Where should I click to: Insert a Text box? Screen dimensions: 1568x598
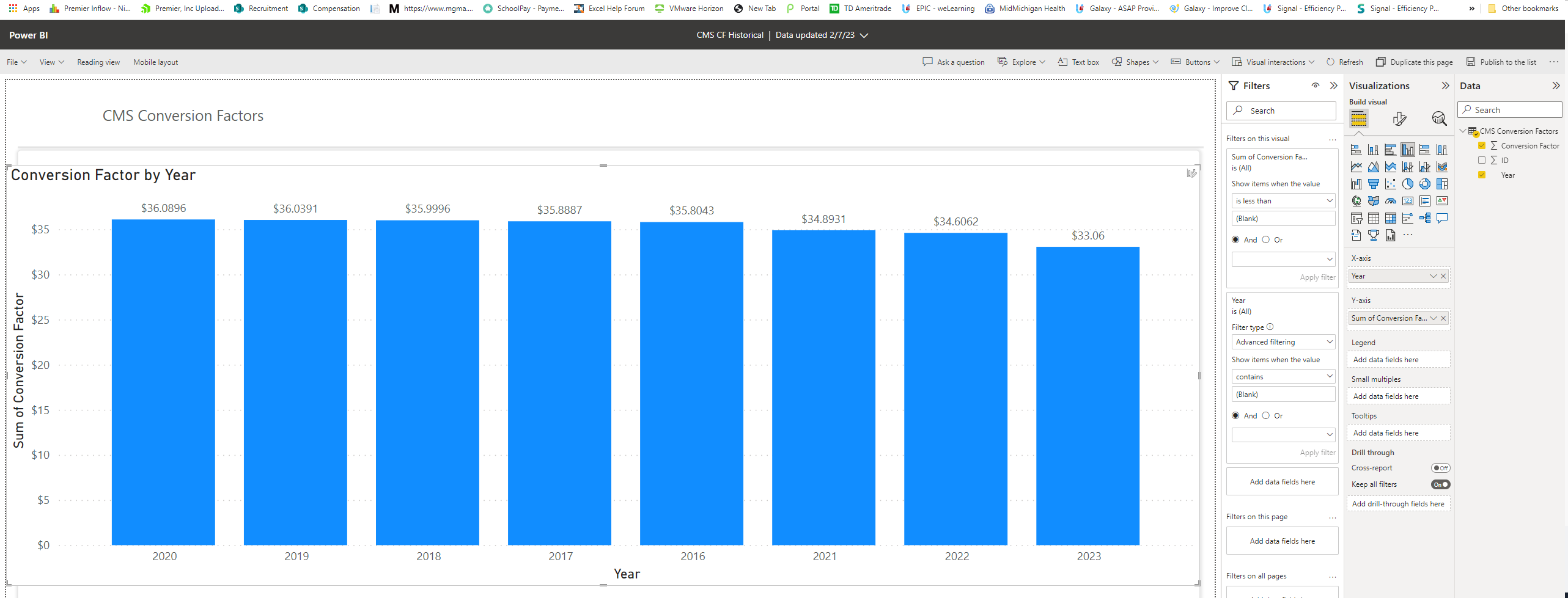coord(1078,62)
